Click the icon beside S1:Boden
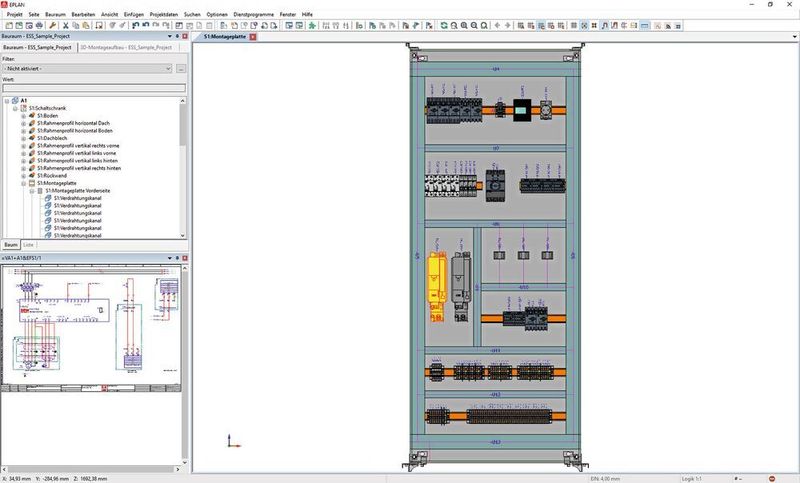 (x=32, y=116)
